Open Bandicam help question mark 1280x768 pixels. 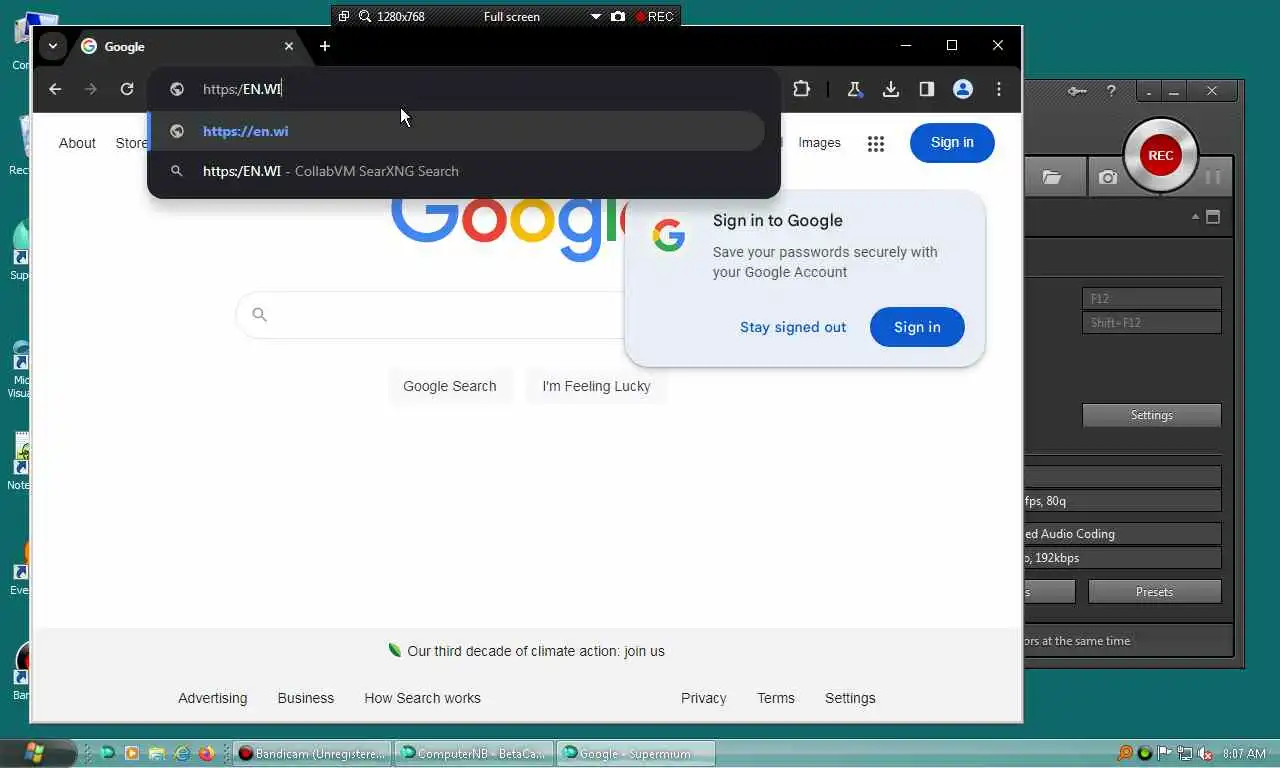1111,91
